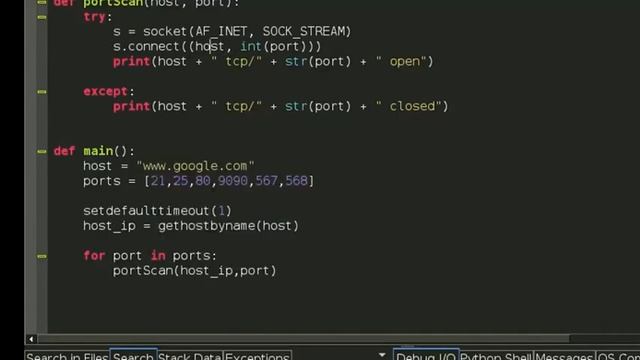The width and height of the screenshot is (640, 360).
Task: Open the Python Shell tab
Action: point(496,356)
